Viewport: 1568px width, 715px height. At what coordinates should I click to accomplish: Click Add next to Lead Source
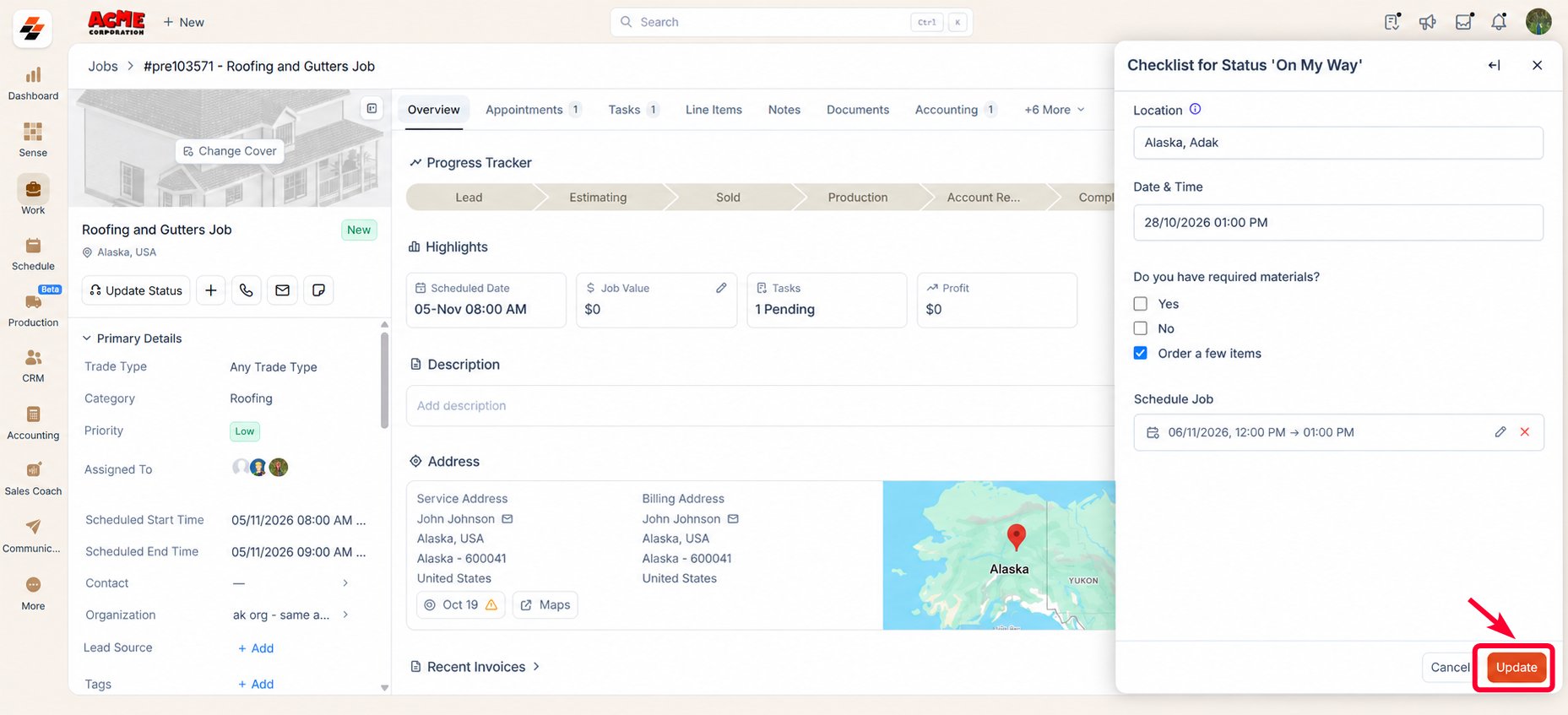point(256,648)
